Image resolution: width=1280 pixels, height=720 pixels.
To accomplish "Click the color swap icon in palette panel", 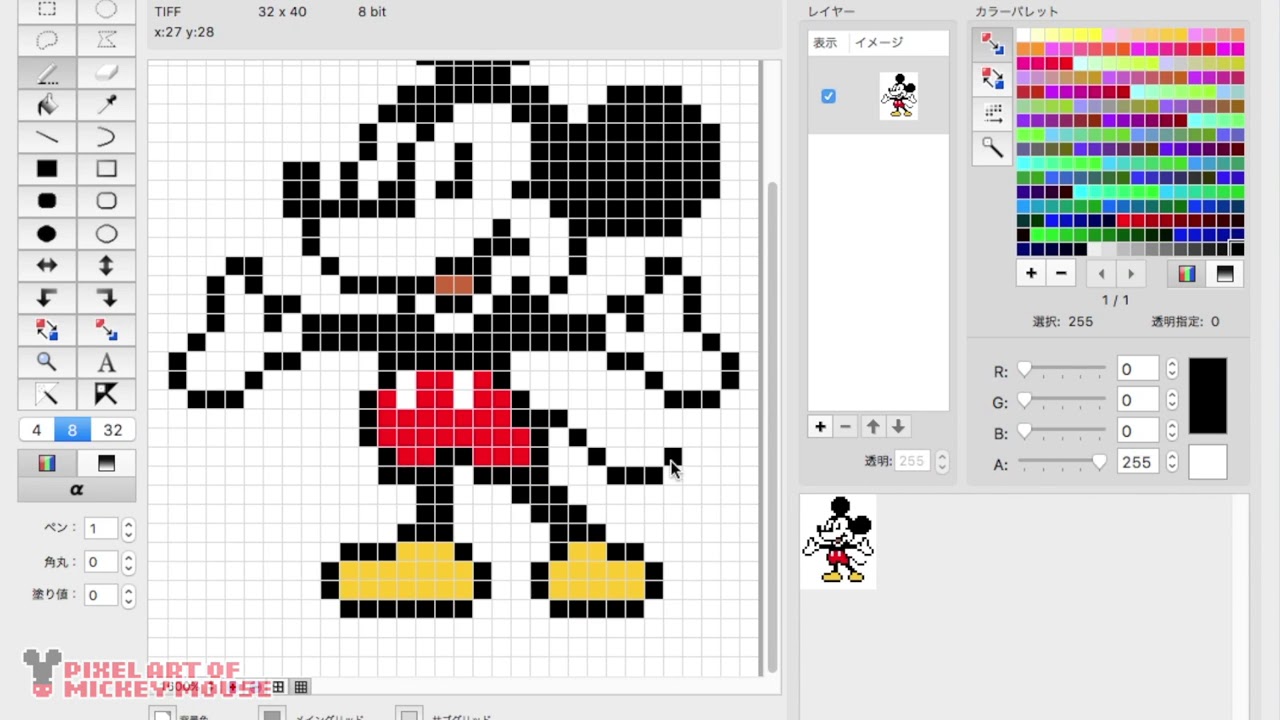I will coord(992,43).
